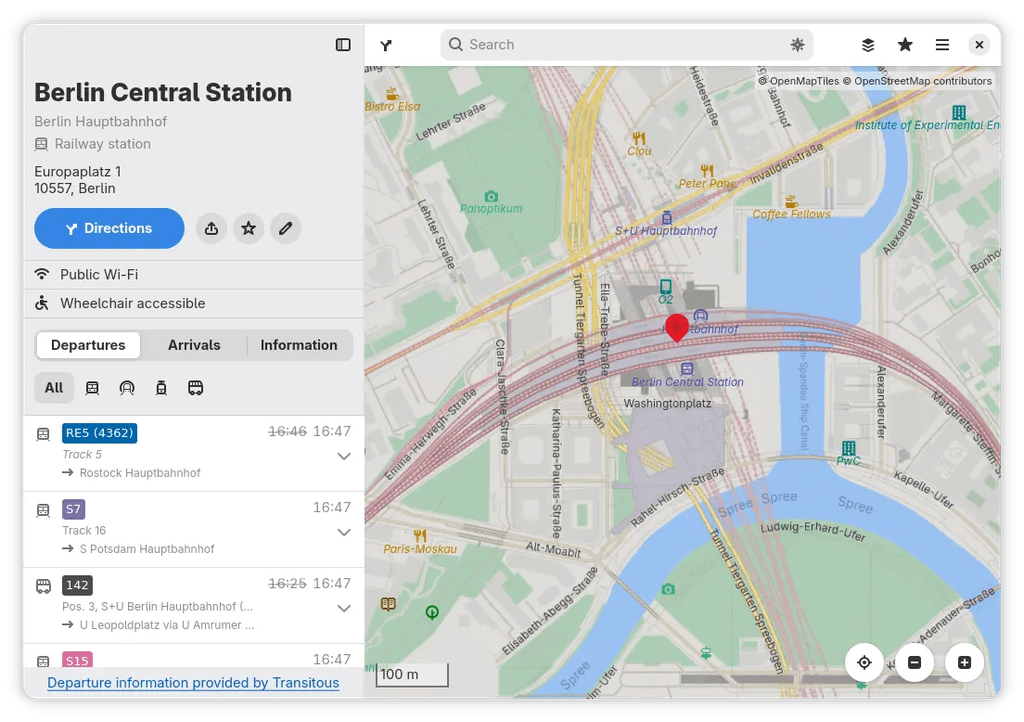Image resolution: width=1024 pixels, height=722 pixels.
Task: Click the Search input field
Action: [626, 44]
